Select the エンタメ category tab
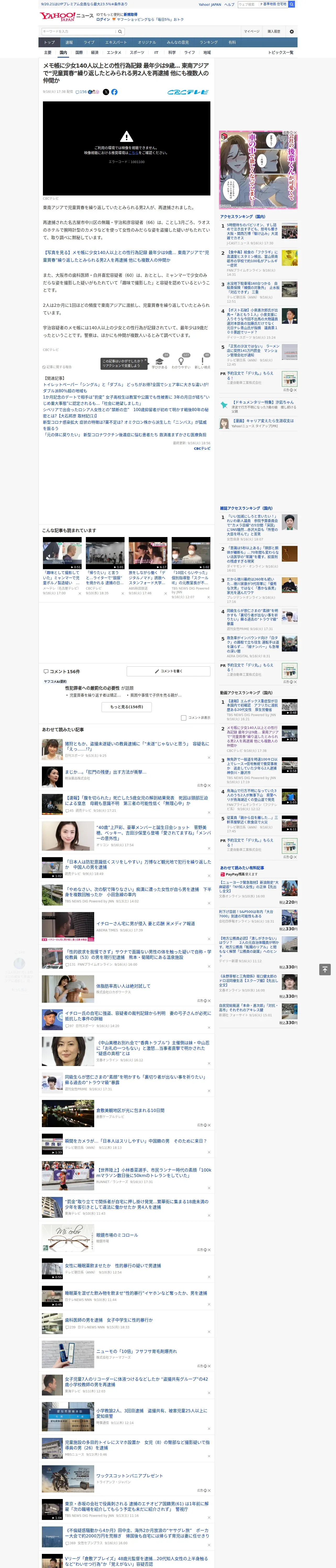This screenshot has height=1568, width=336. coord(114,52)
